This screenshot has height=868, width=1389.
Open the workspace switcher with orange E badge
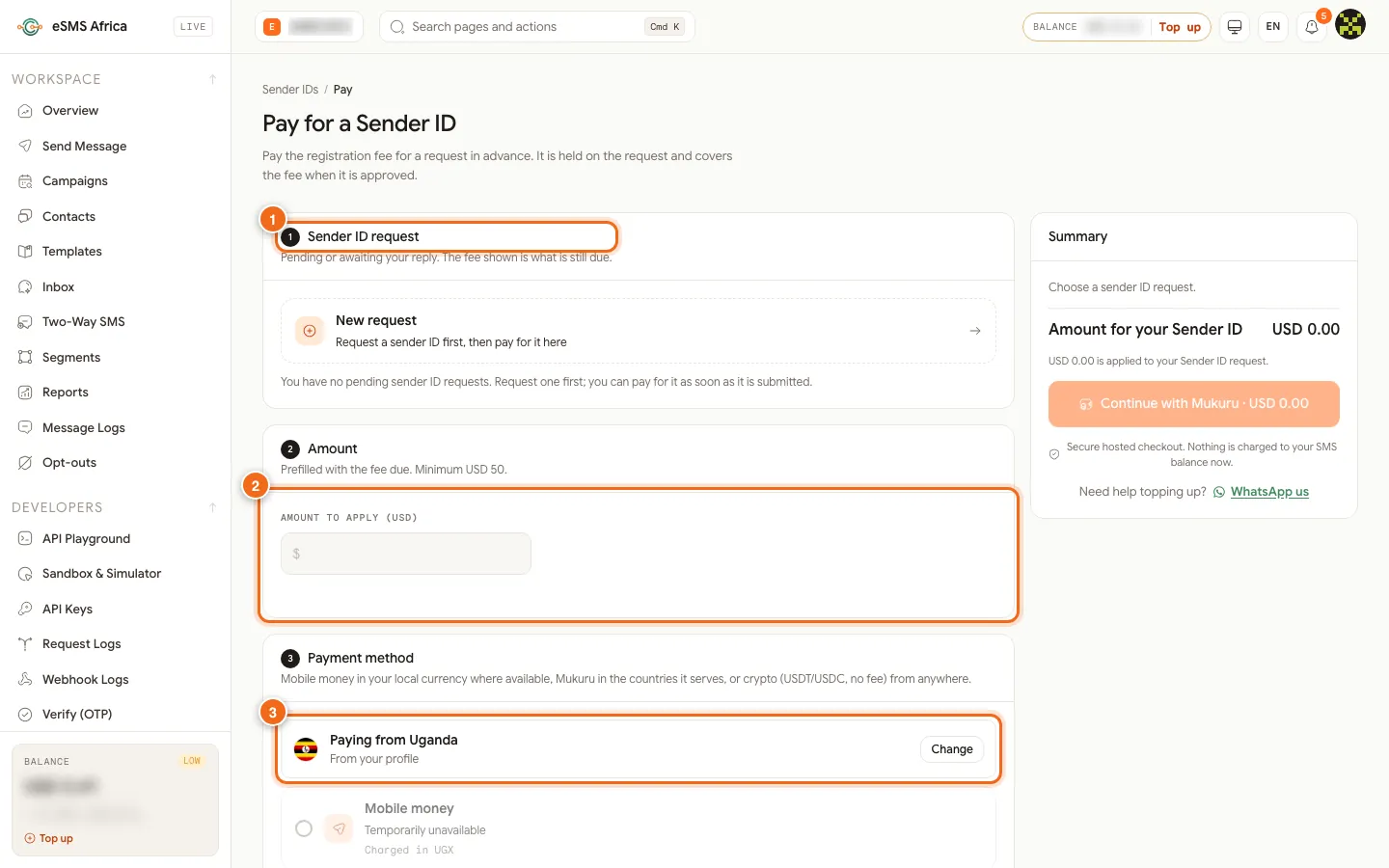coord(310,27)
